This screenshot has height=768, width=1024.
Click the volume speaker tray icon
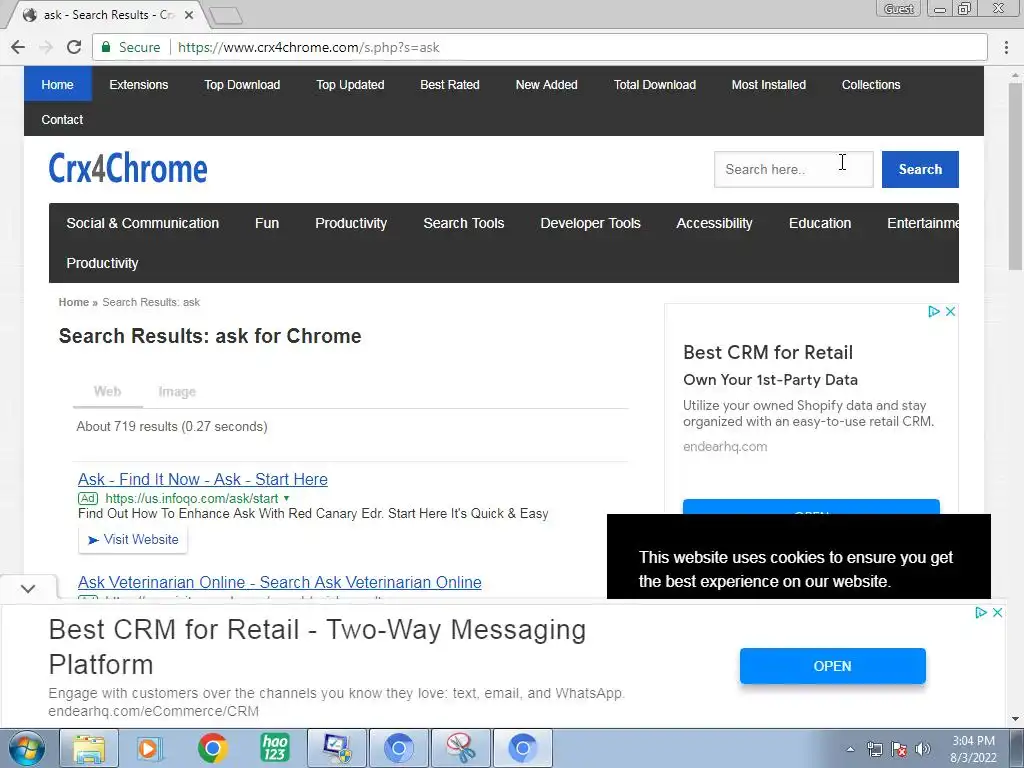pos(923,749)
